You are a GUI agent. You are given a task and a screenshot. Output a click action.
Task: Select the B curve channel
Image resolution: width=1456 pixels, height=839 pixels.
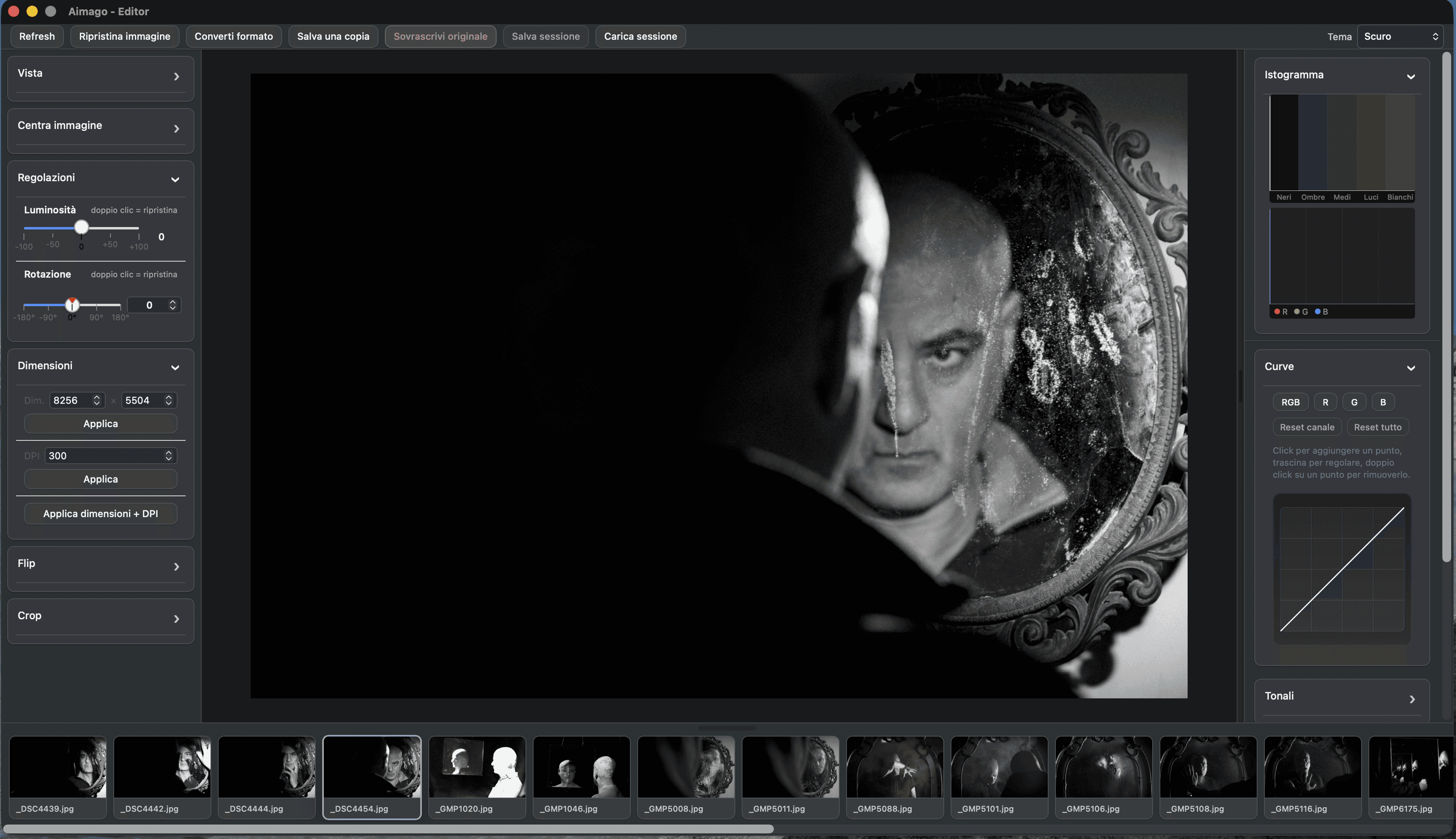(x=1383, y=402)
